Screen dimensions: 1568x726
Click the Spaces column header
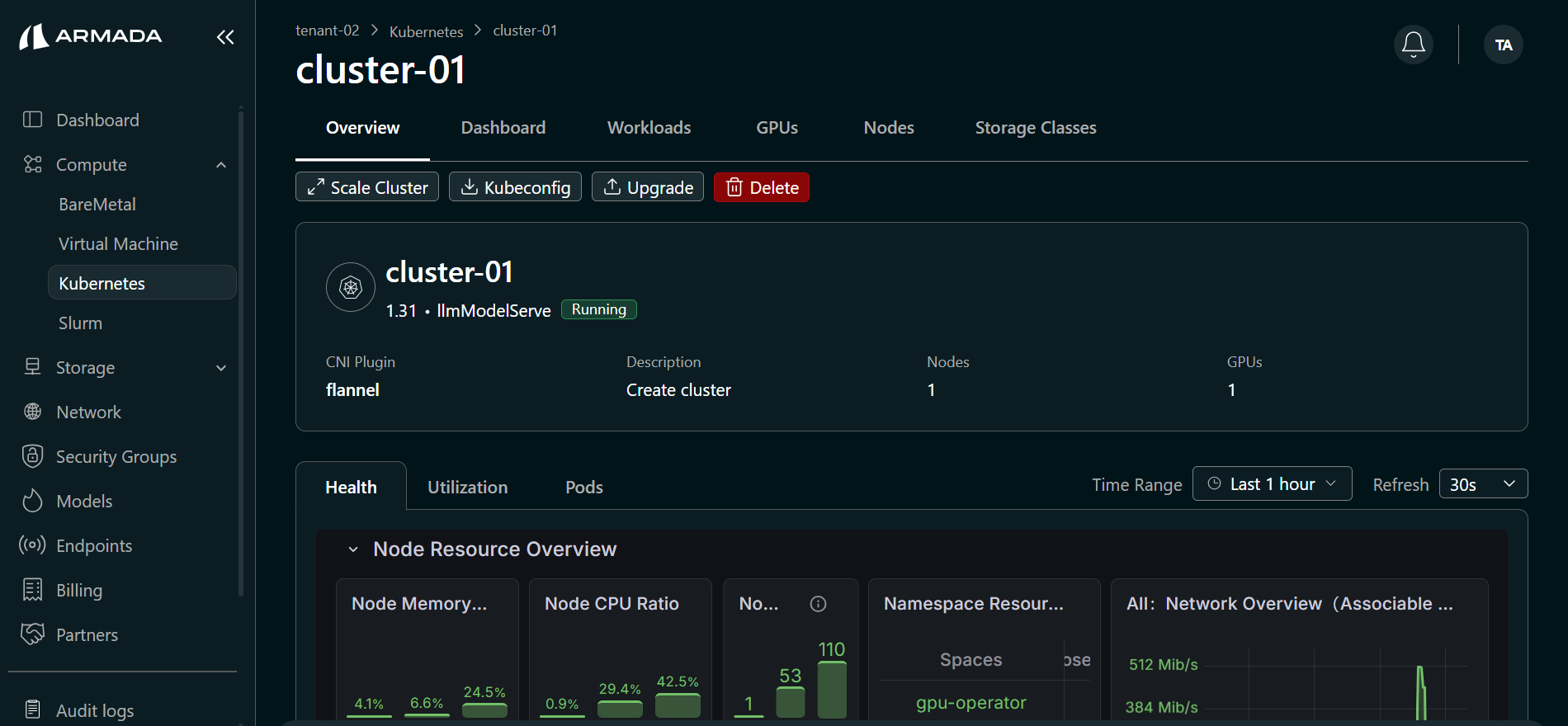pos(971,660)
